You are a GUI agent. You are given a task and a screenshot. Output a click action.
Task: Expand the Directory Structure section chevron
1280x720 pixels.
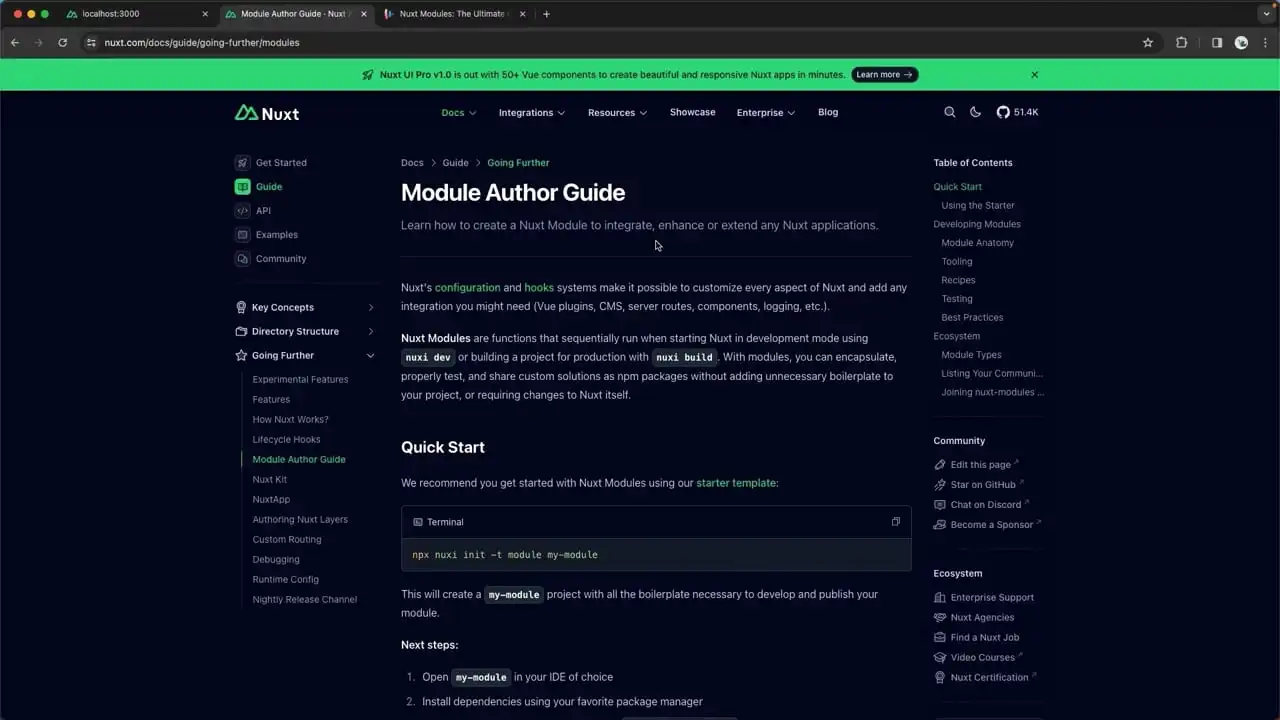coord(371,331)
